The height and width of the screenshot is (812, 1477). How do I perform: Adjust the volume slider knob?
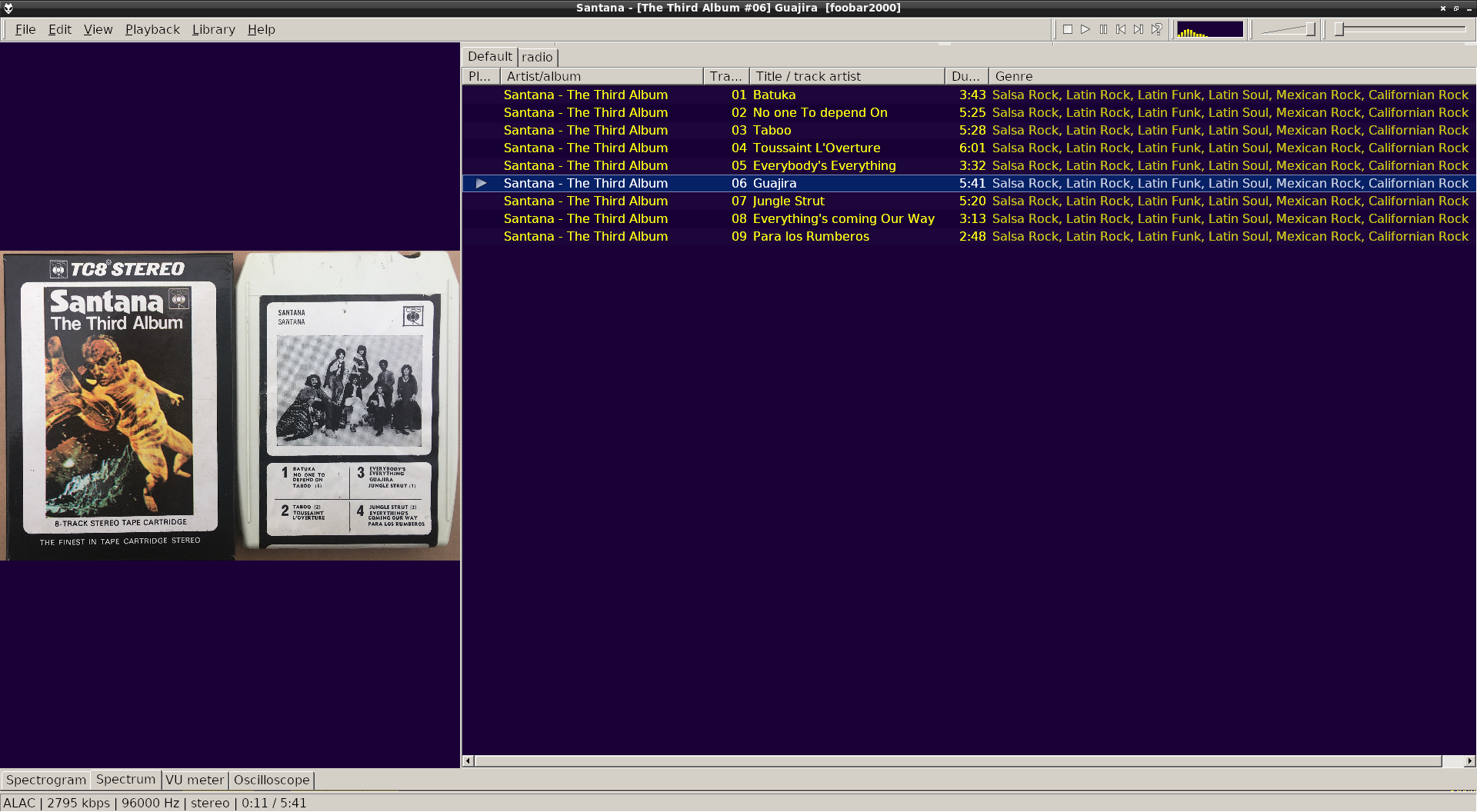[x=1310, y=29]
